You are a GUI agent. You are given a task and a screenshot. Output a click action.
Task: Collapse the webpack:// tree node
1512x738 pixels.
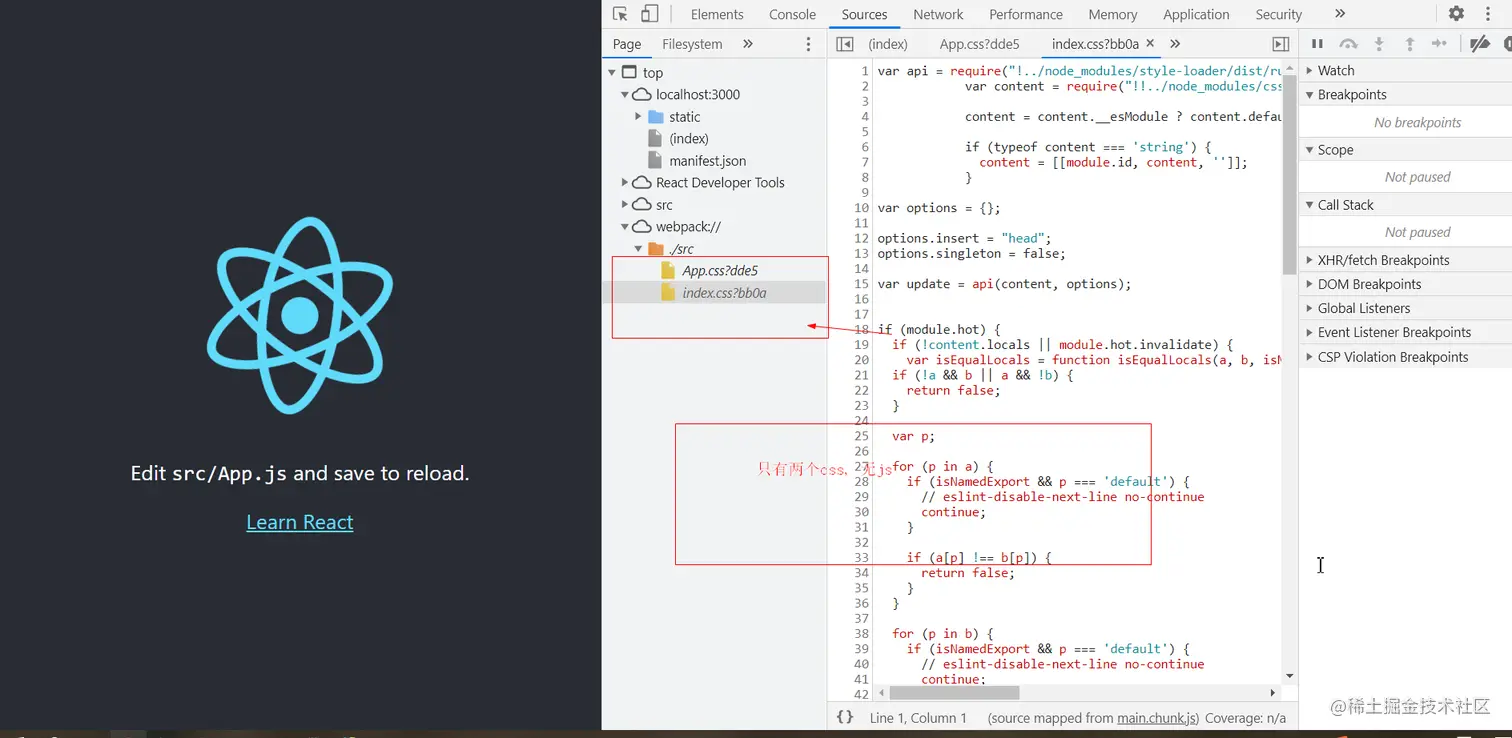(x=625, y=227)
